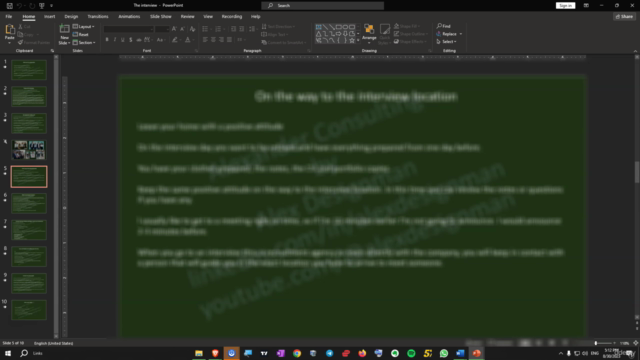640x360 pixels.
Task: Click the Save icon in title bar
Action: click(9, 6)
